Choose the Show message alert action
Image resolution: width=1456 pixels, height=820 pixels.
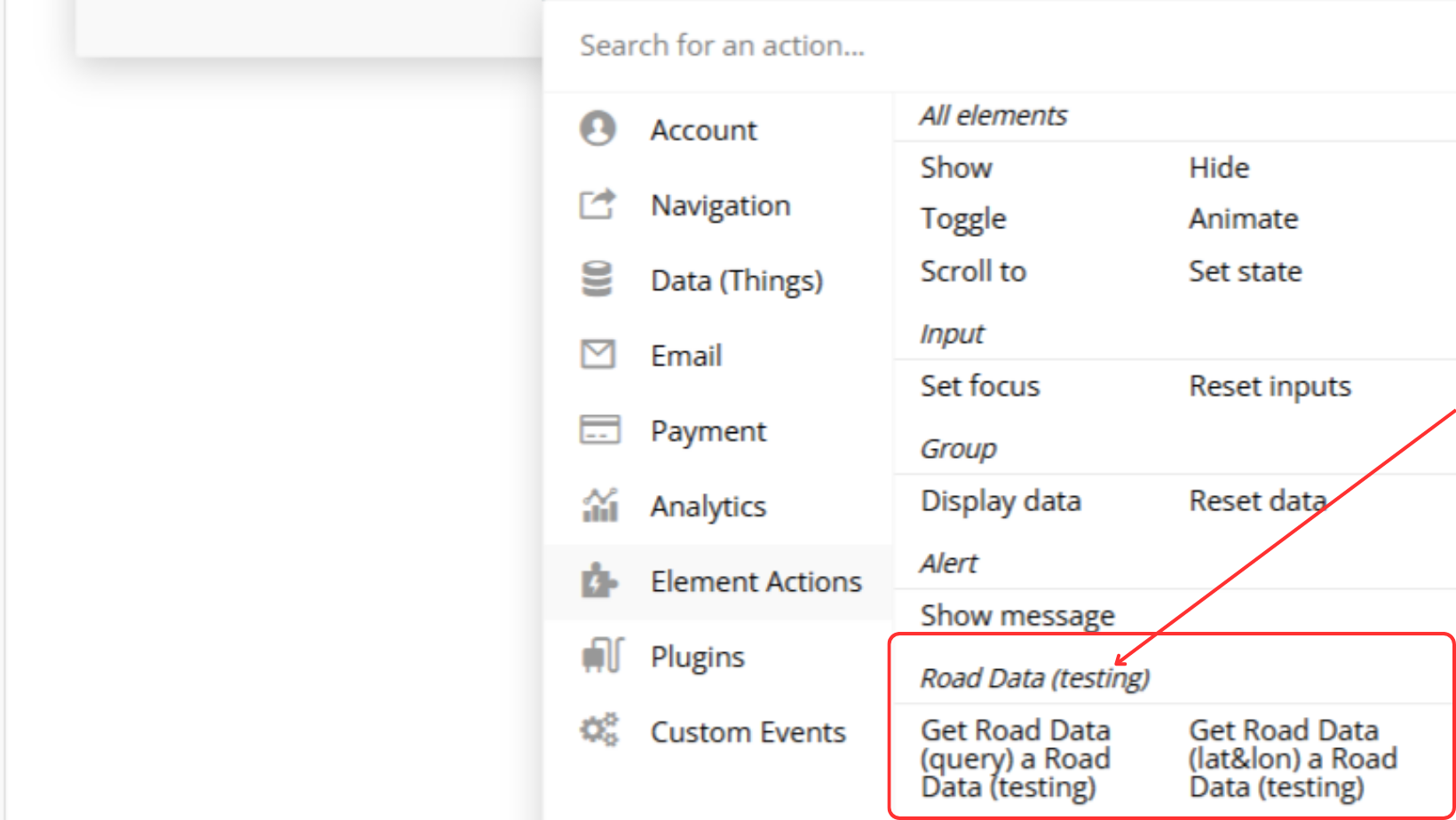(1017, 615)
